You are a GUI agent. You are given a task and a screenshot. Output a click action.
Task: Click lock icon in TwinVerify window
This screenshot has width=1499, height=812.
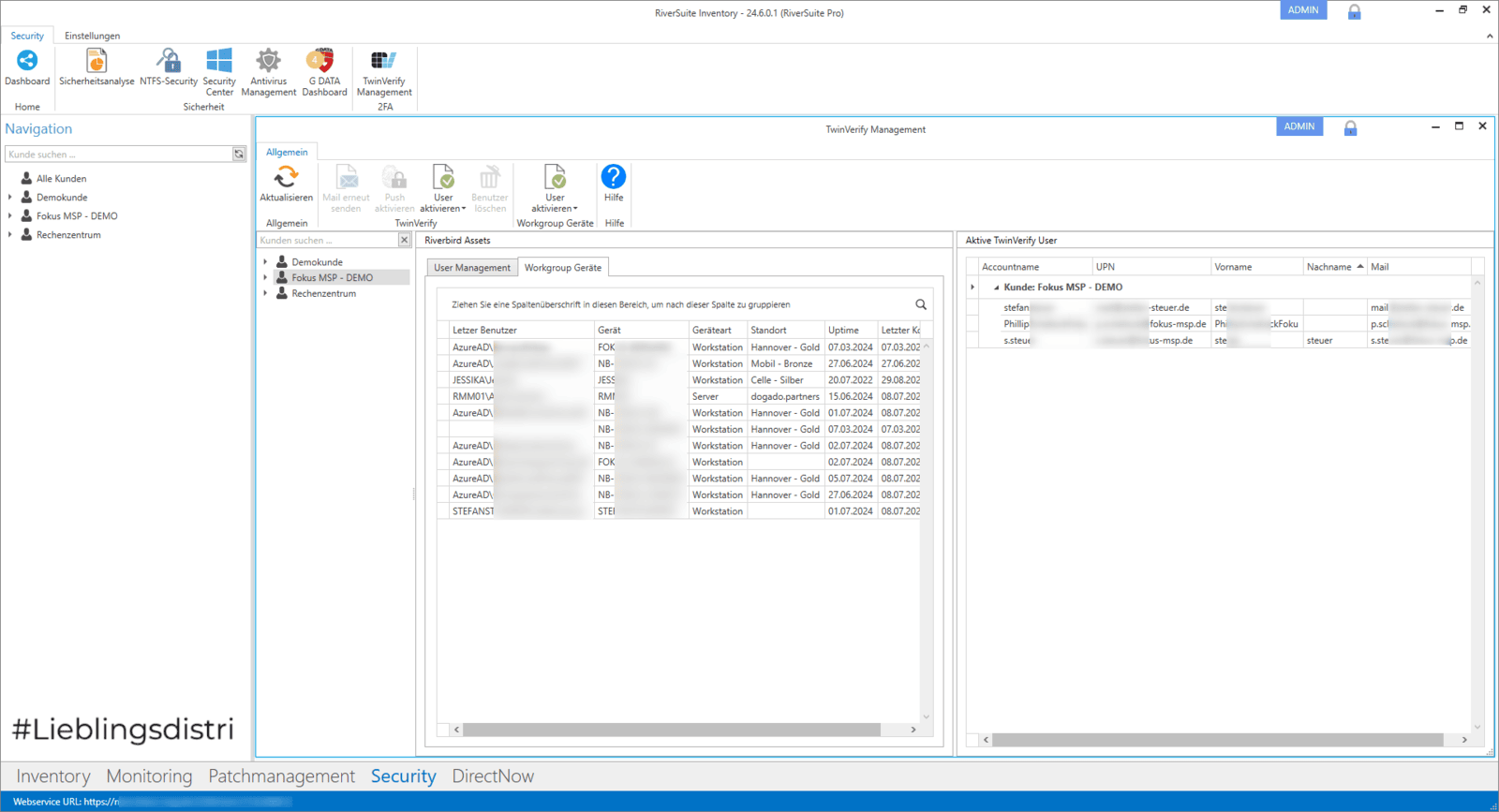(x=1350, y=128)
